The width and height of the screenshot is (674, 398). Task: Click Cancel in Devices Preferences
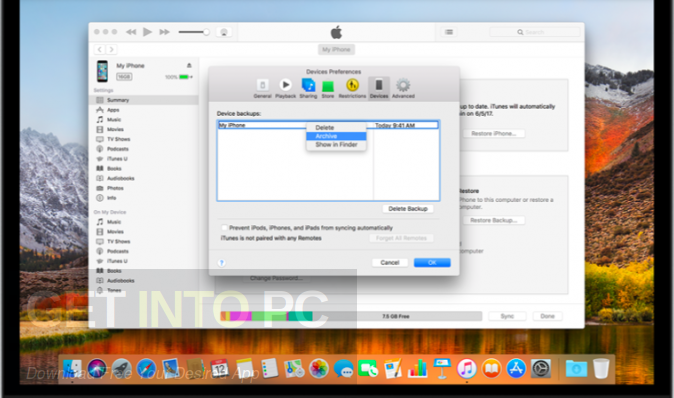390,263
